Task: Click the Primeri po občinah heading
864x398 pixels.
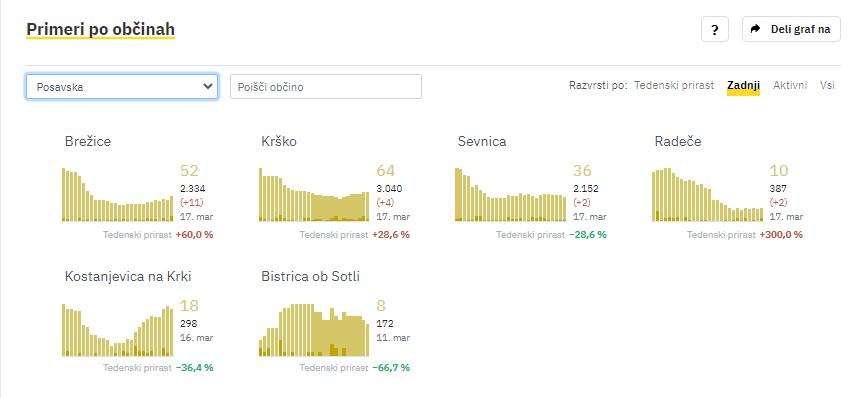Action: coord(101,29)
